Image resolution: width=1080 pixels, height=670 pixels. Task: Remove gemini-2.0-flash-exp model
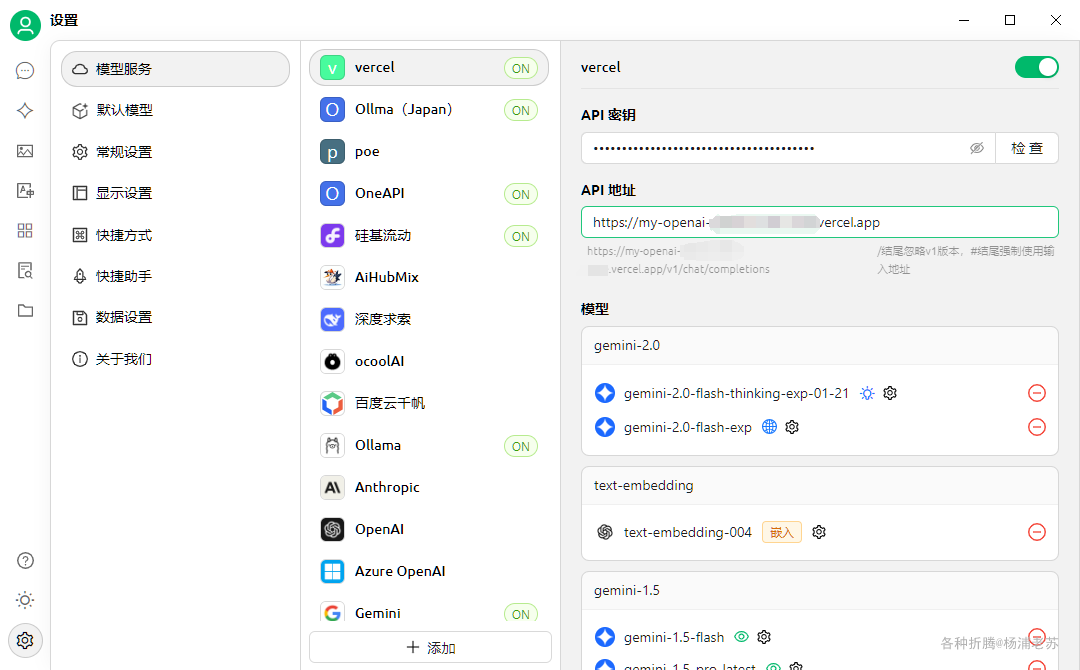(1037, 427)
